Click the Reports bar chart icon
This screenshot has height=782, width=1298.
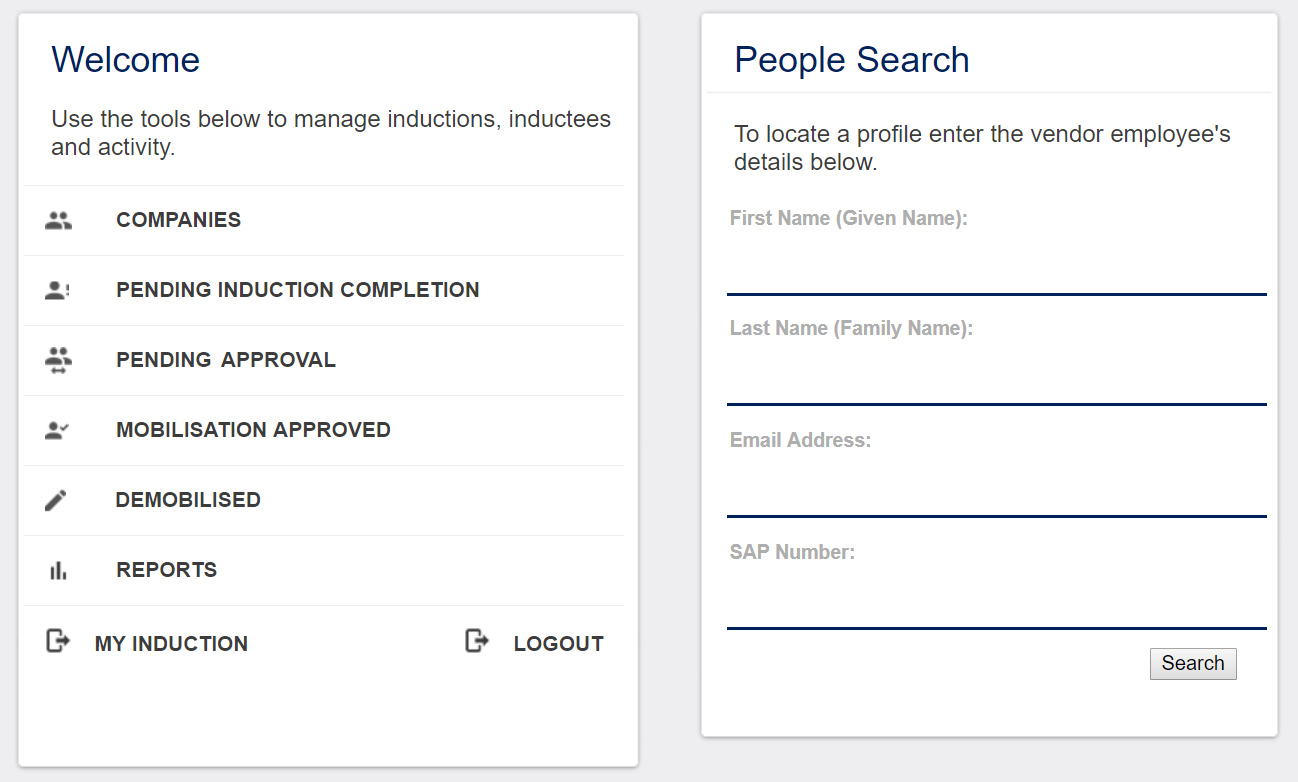pyautogui.click(x=58, y=571)
